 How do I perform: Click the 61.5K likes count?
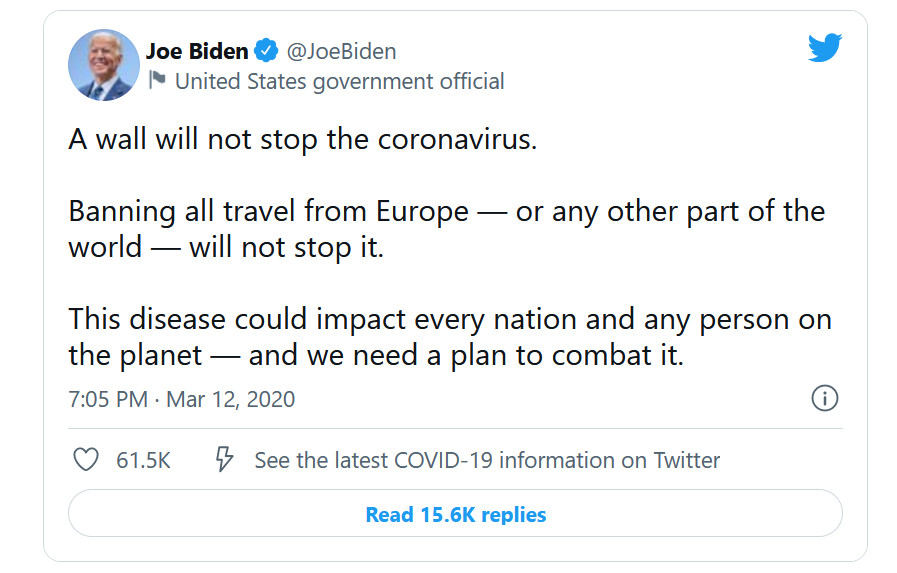pos(144,460)
